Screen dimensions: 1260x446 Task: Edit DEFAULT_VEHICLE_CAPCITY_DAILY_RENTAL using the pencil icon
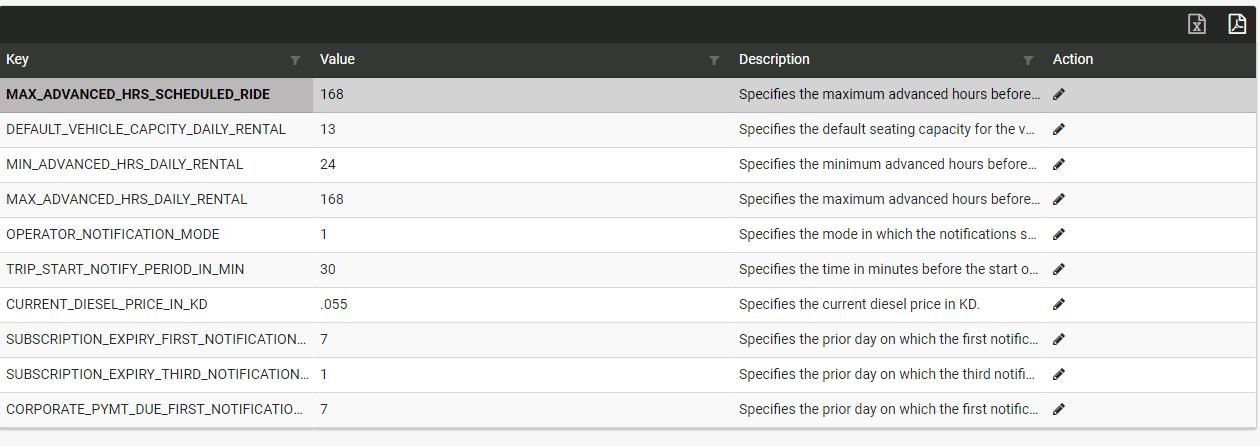1059,130
